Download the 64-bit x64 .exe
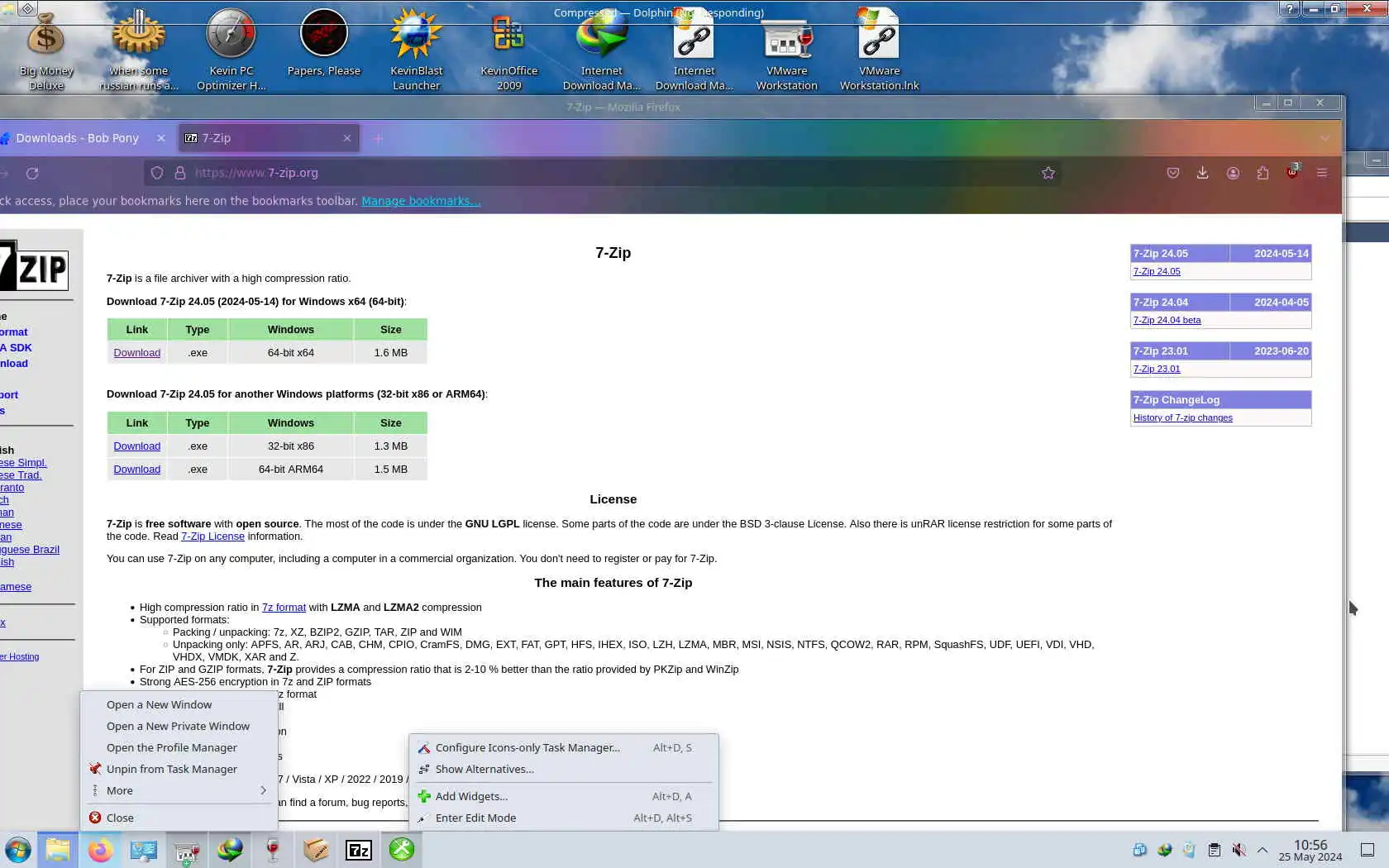Viewport: 1389px width, 868px height. [137, 352]
